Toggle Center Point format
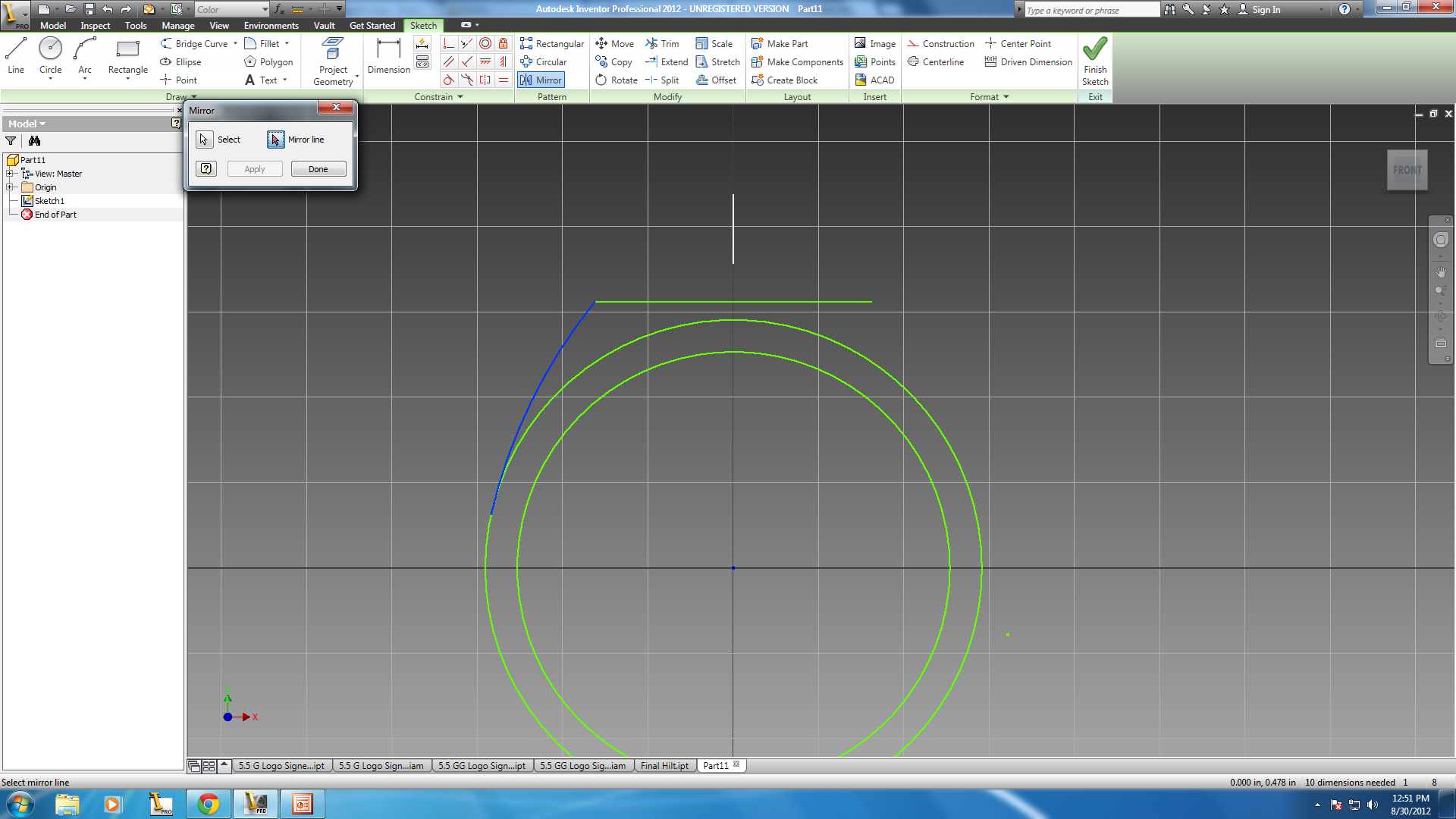The width and height of the screenshot is (1456, 819). 1018,44
